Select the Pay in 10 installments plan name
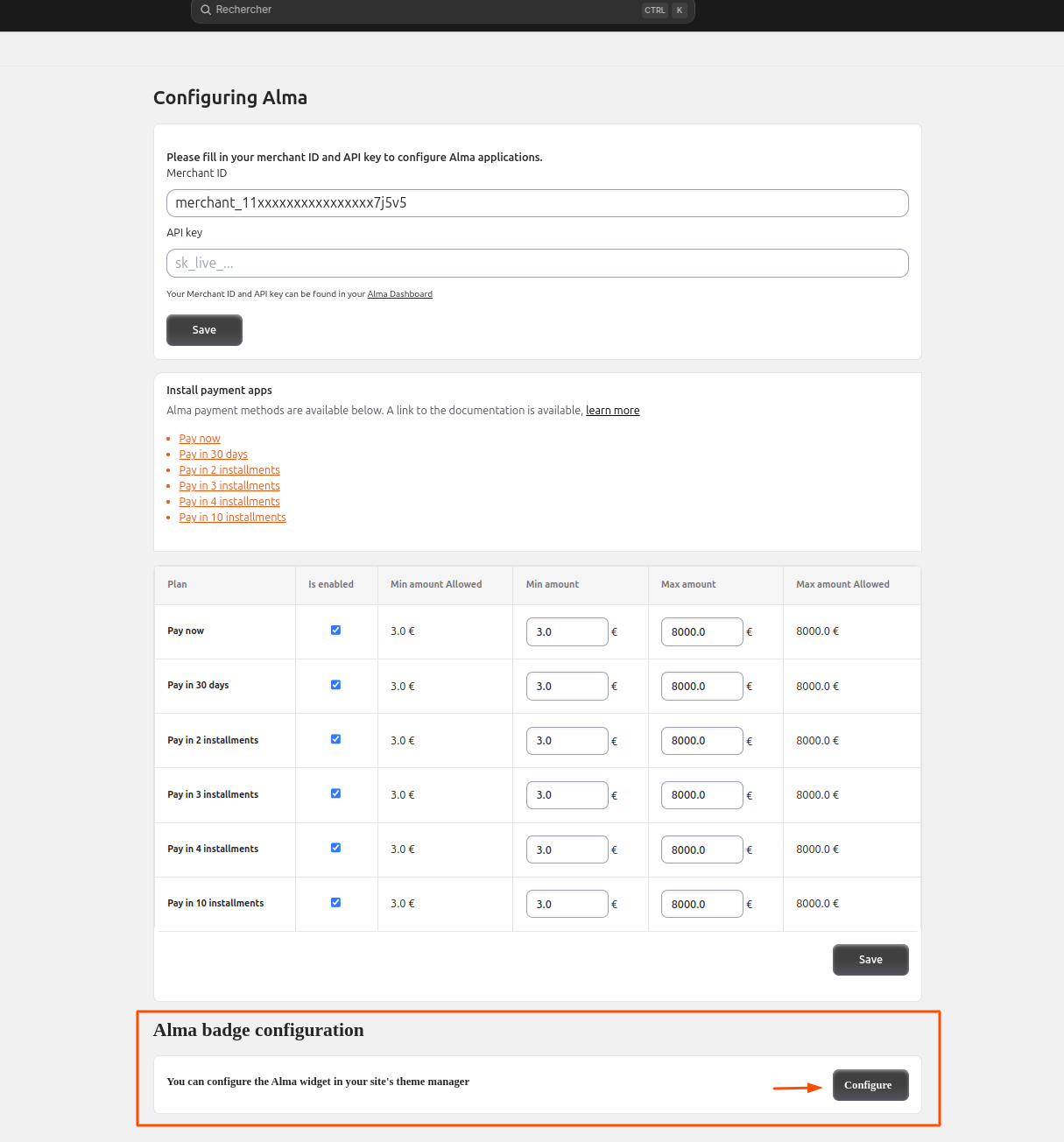 coord(215,903)
